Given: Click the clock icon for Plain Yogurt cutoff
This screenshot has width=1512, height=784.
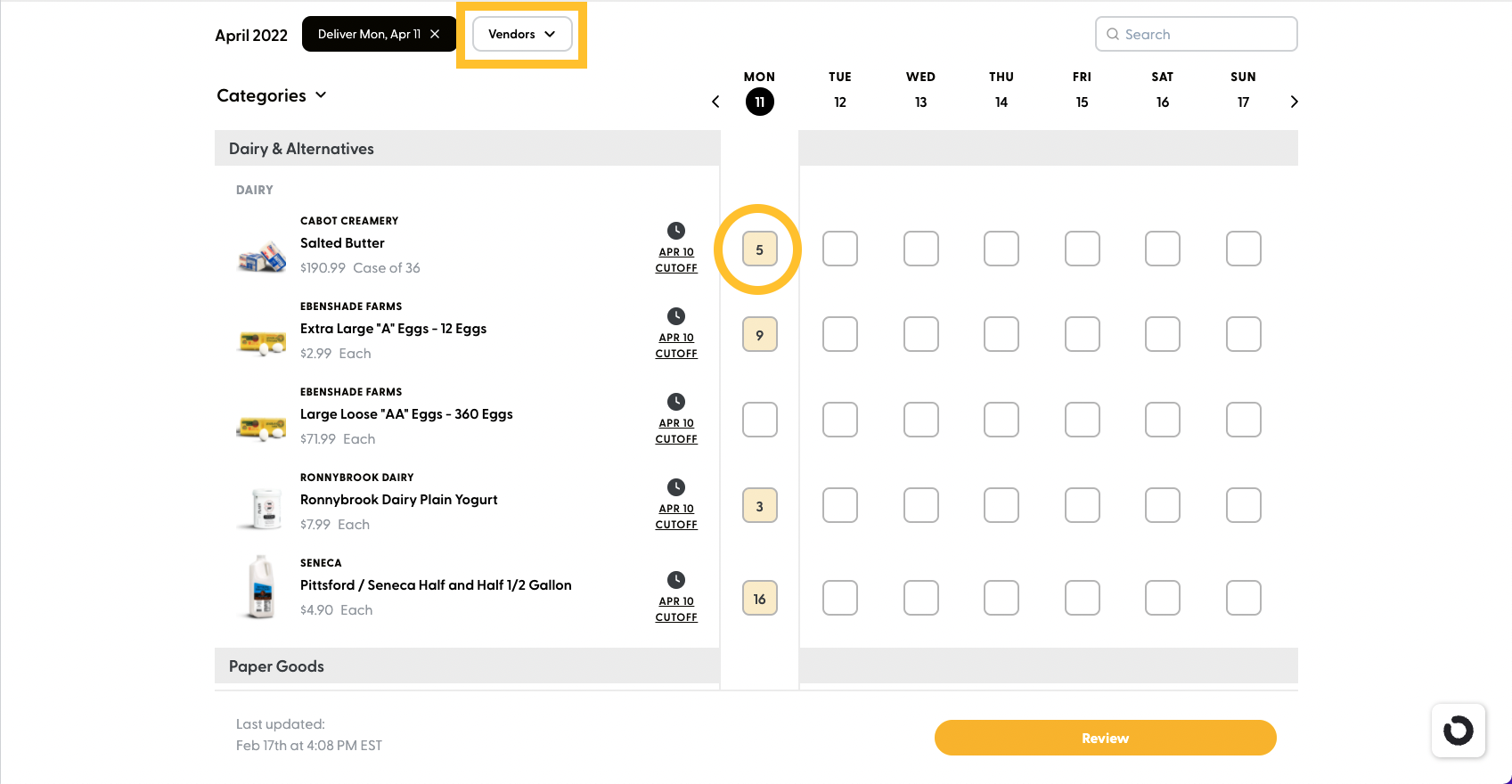Looking at the screenshot, I should (x=676, y=487).
